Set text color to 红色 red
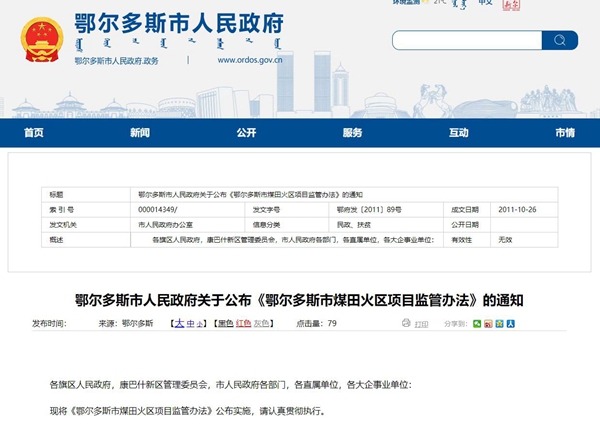Image resolution: width=600 pixels, height=430 pixels. tap(241, 324)
